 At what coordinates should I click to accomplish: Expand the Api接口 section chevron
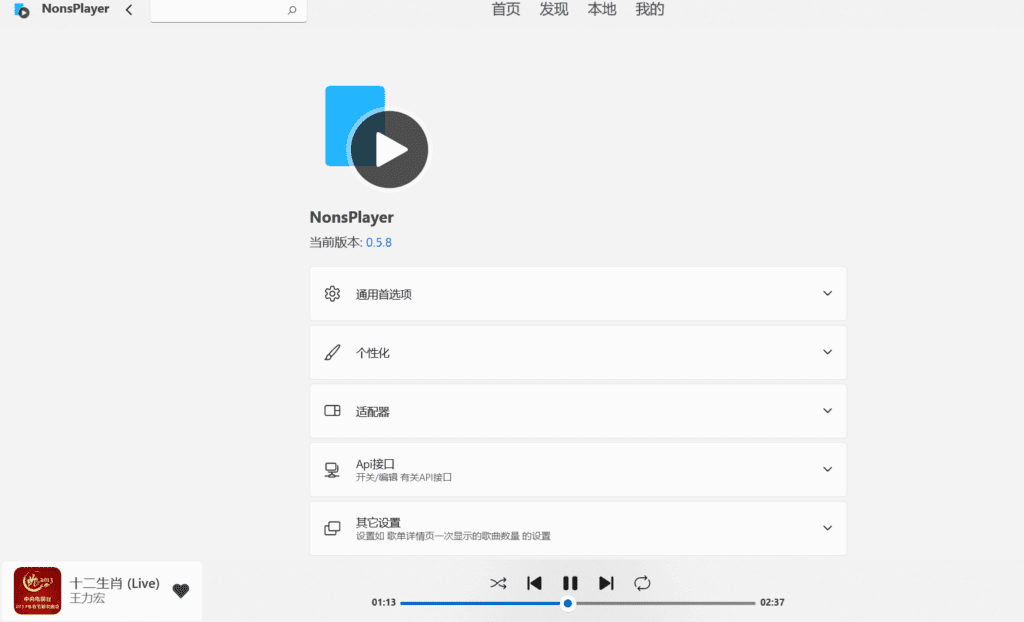click(x=827, y=469)
